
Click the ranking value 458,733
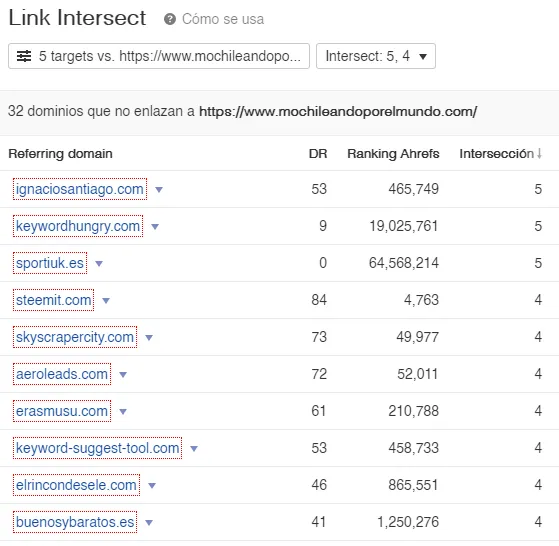point(414,448)
